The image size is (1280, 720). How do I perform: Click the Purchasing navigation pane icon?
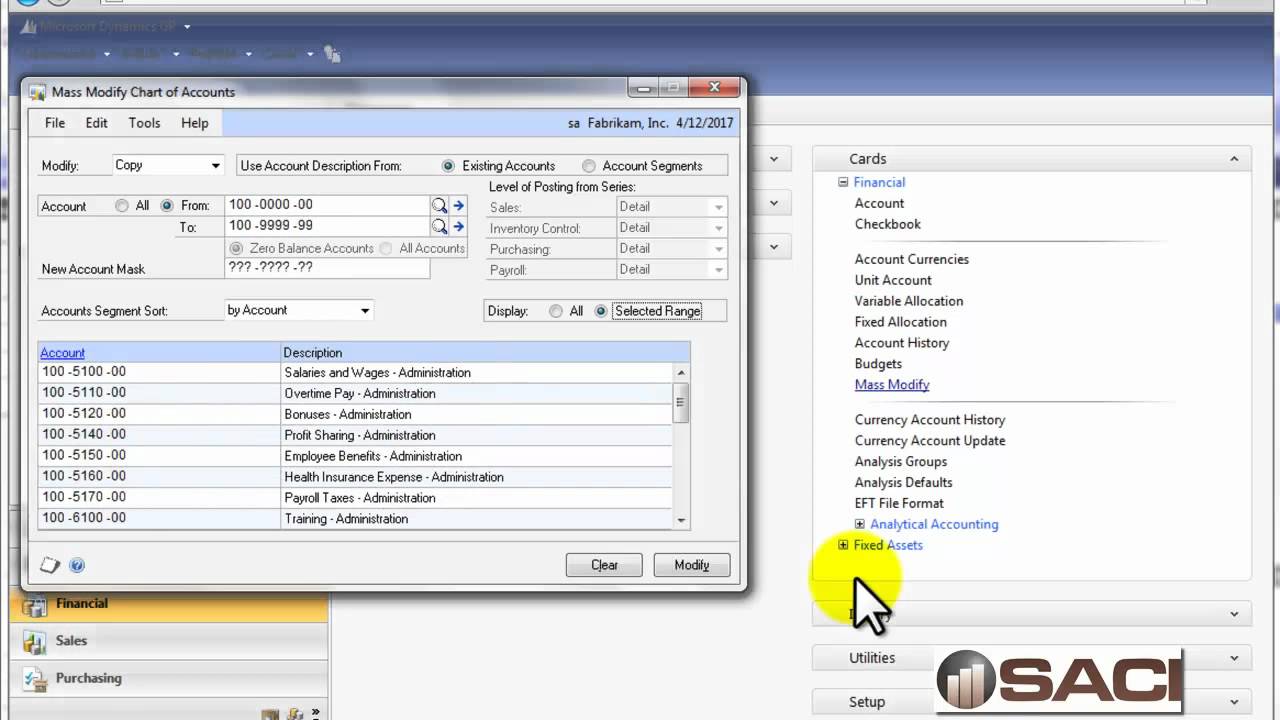coord(35,679)
